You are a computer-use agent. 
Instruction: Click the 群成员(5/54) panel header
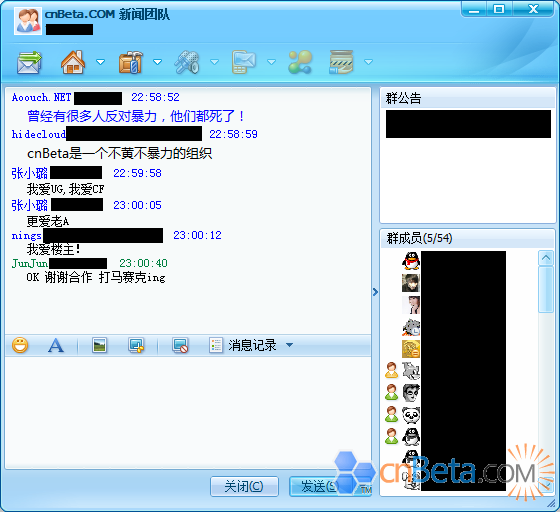click(468, 238)
